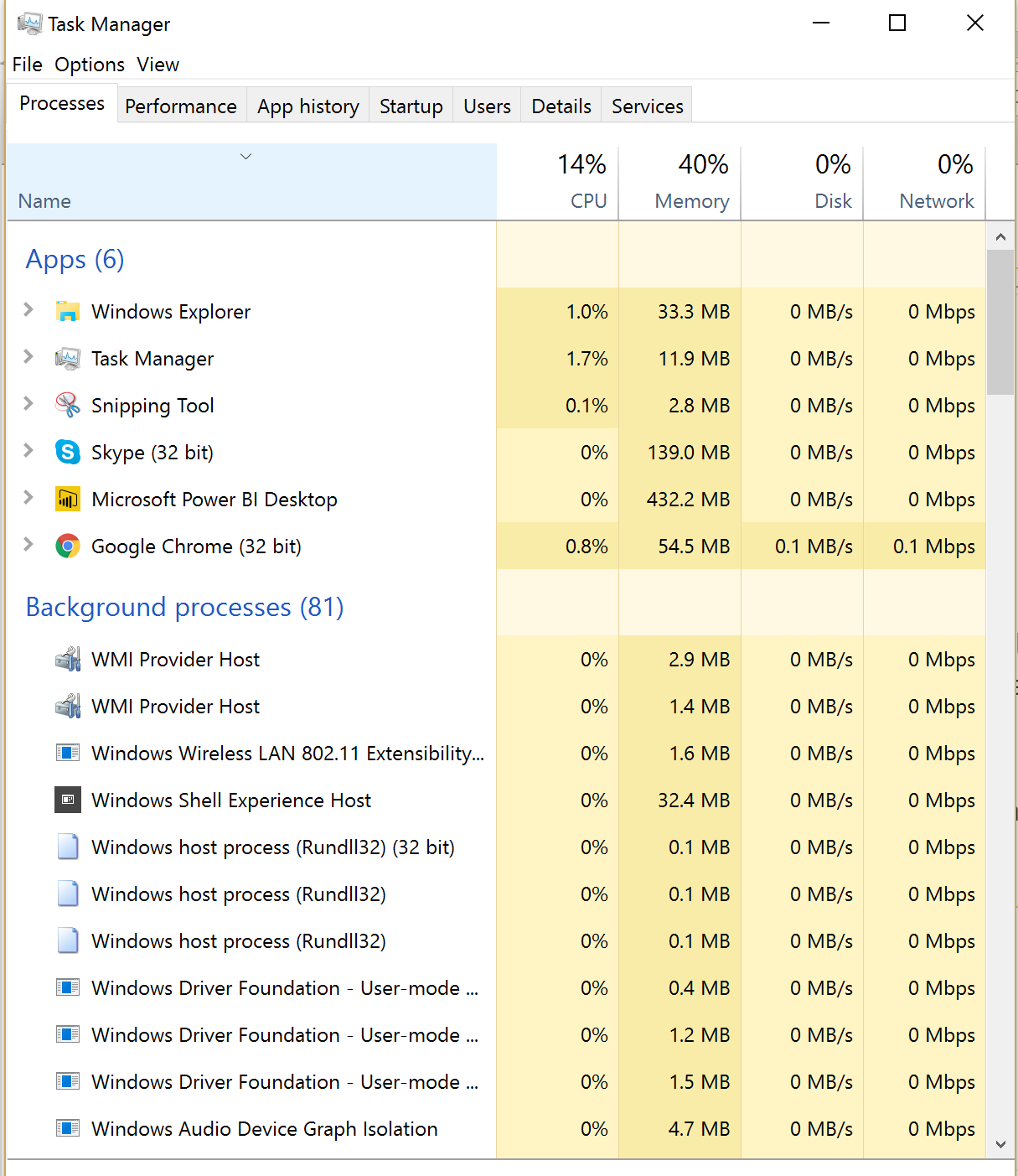Click the 1.7% CPU value
The width and height of the screenshot is (1018, 1176).
[587, 359]
